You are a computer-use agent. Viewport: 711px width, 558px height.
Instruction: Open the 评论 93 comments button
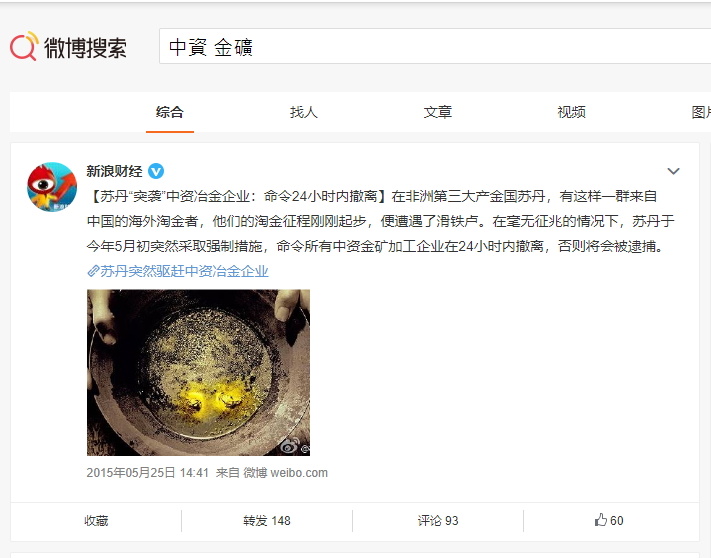[438, 520]
